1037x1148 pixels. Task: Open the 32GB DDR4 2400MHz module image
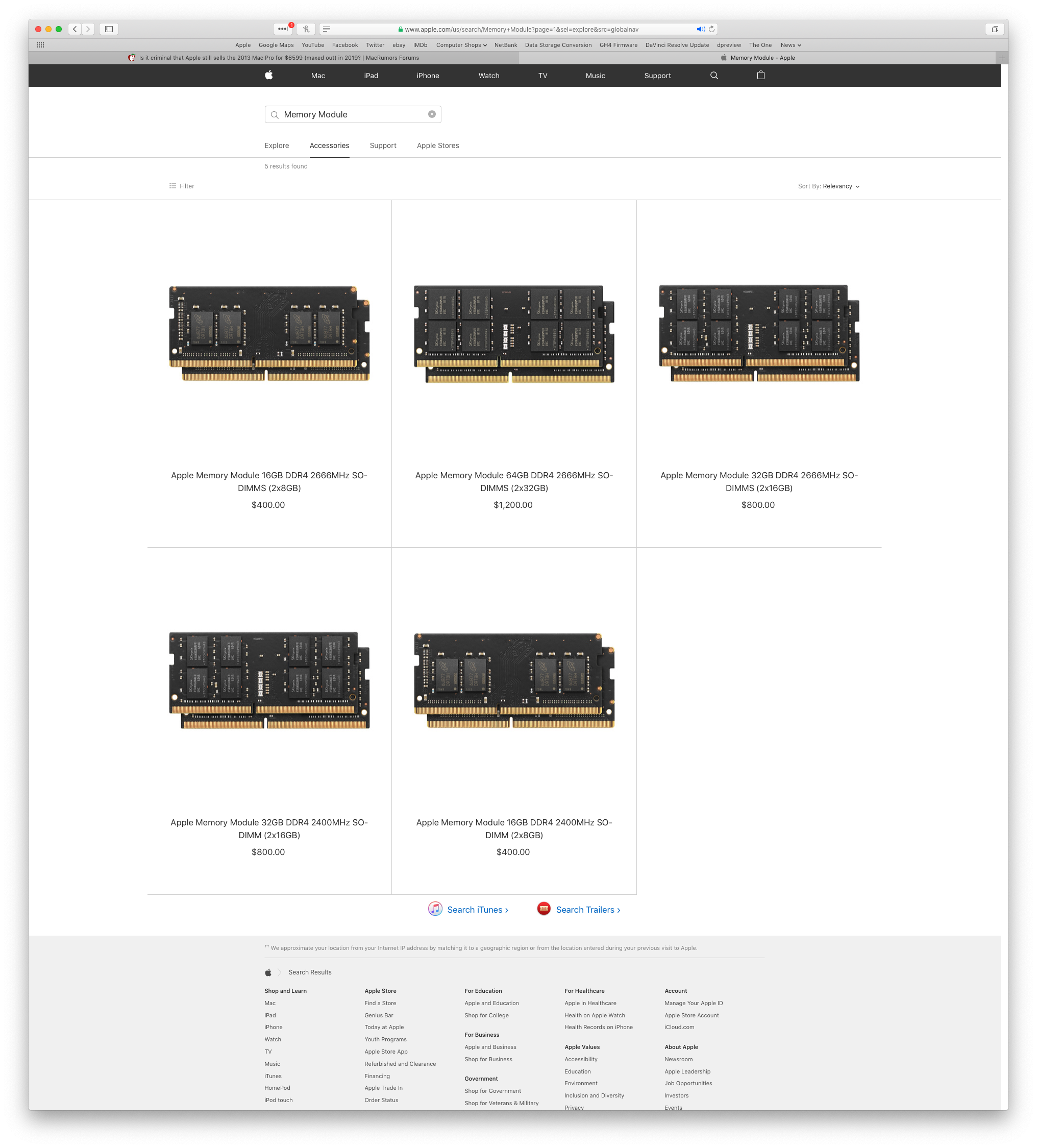[x=269, y=680]
